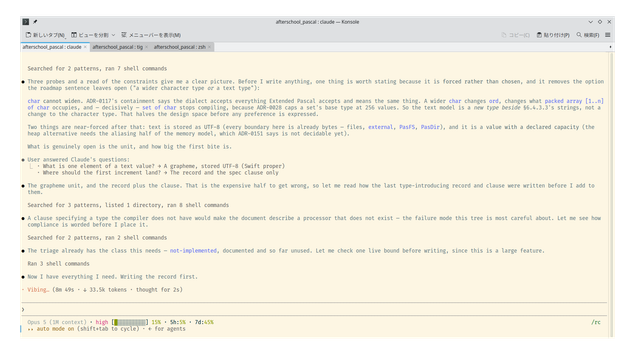
Task: Click the 'high' effort label
Action: [x=102, y=322]
